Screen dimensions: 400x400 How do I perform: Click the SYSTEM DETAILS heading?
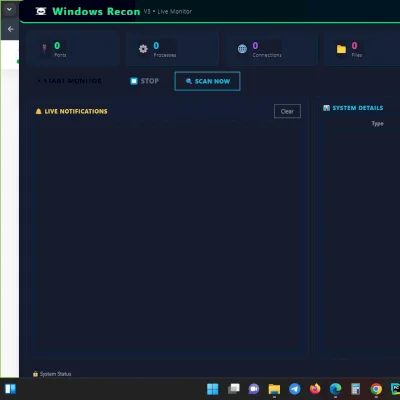[358, 108]
